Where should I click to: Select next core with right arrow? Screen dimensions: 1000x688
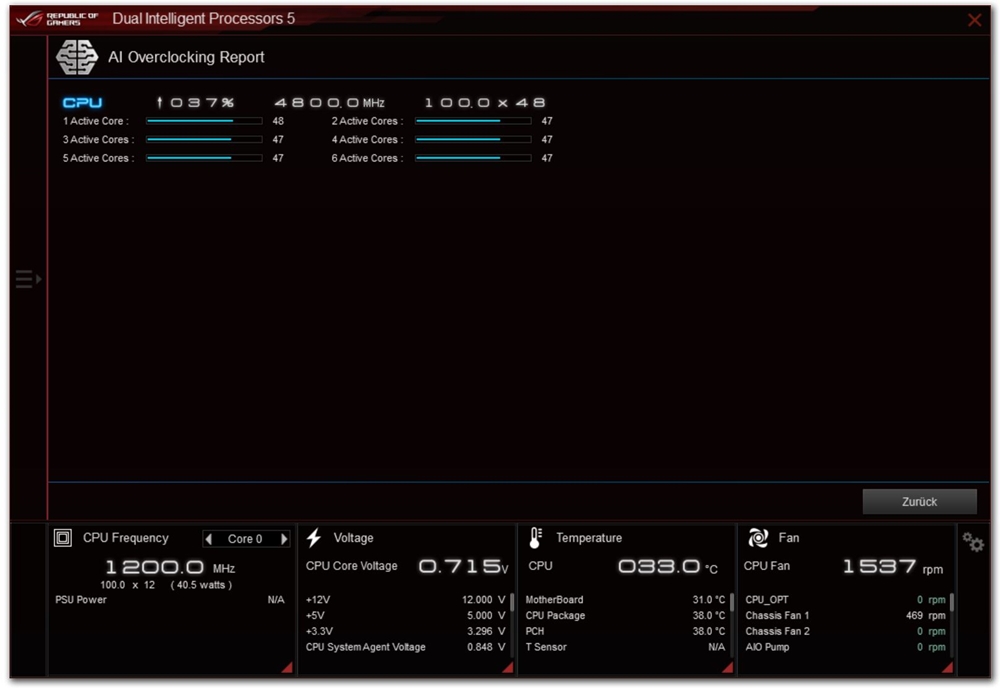[284, 539]
